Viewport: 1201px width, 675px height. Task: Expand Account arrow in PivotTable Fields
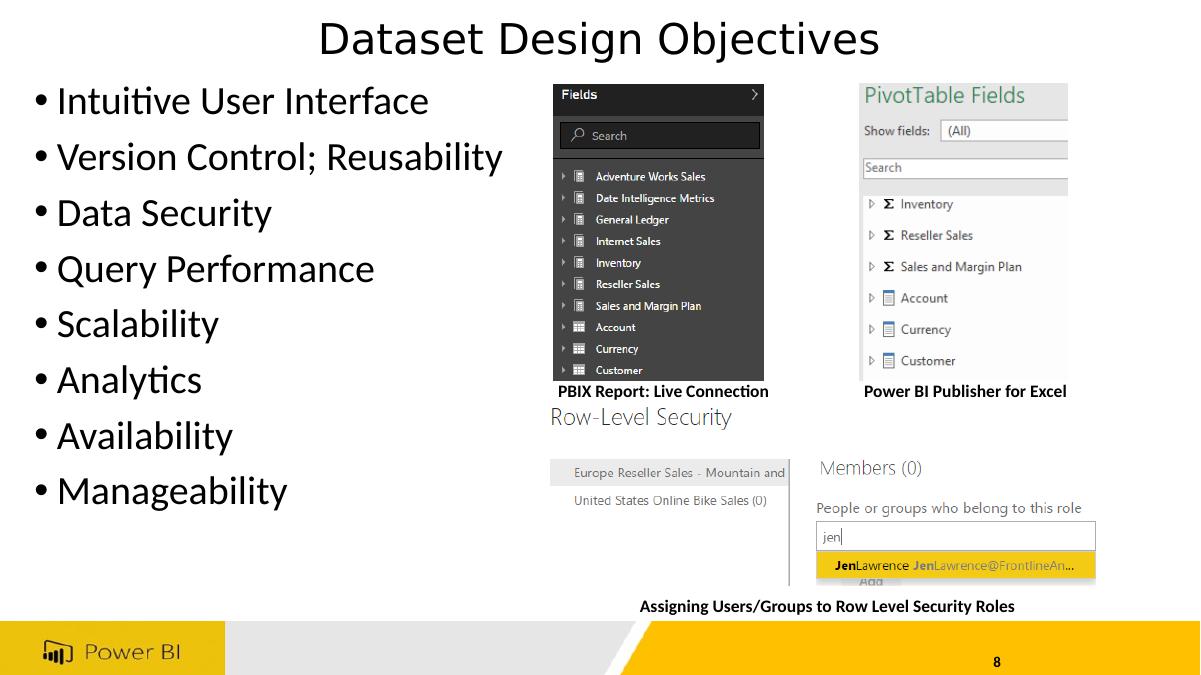click(x=872, y=298)
